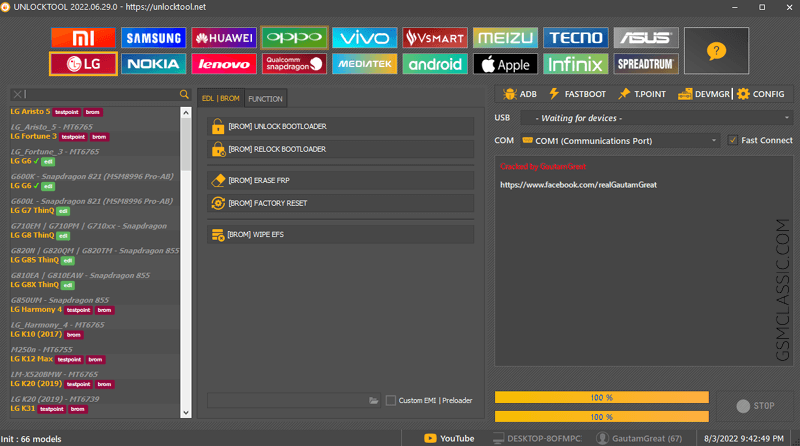Viewport: 800px width, 446px height.
Task: Switch to the FUNCTION tab
Action: pos(265,99)
